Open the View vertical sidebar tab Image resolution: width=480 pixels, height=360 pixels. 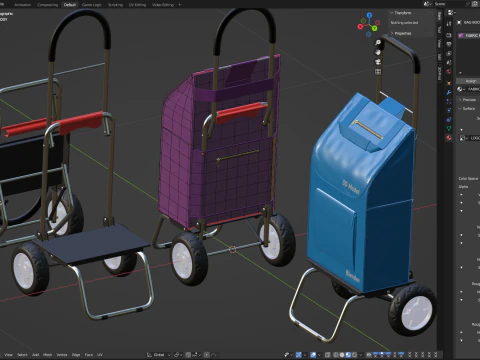click(x=440, y=43)
